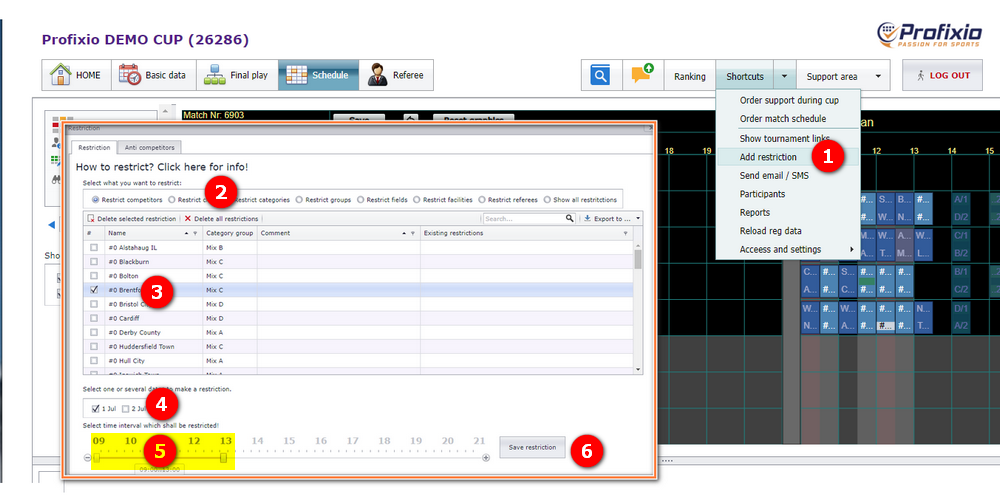Open the Export to dropdown
This screenshot has height=503, width=1000.
(x=611, y=219)
